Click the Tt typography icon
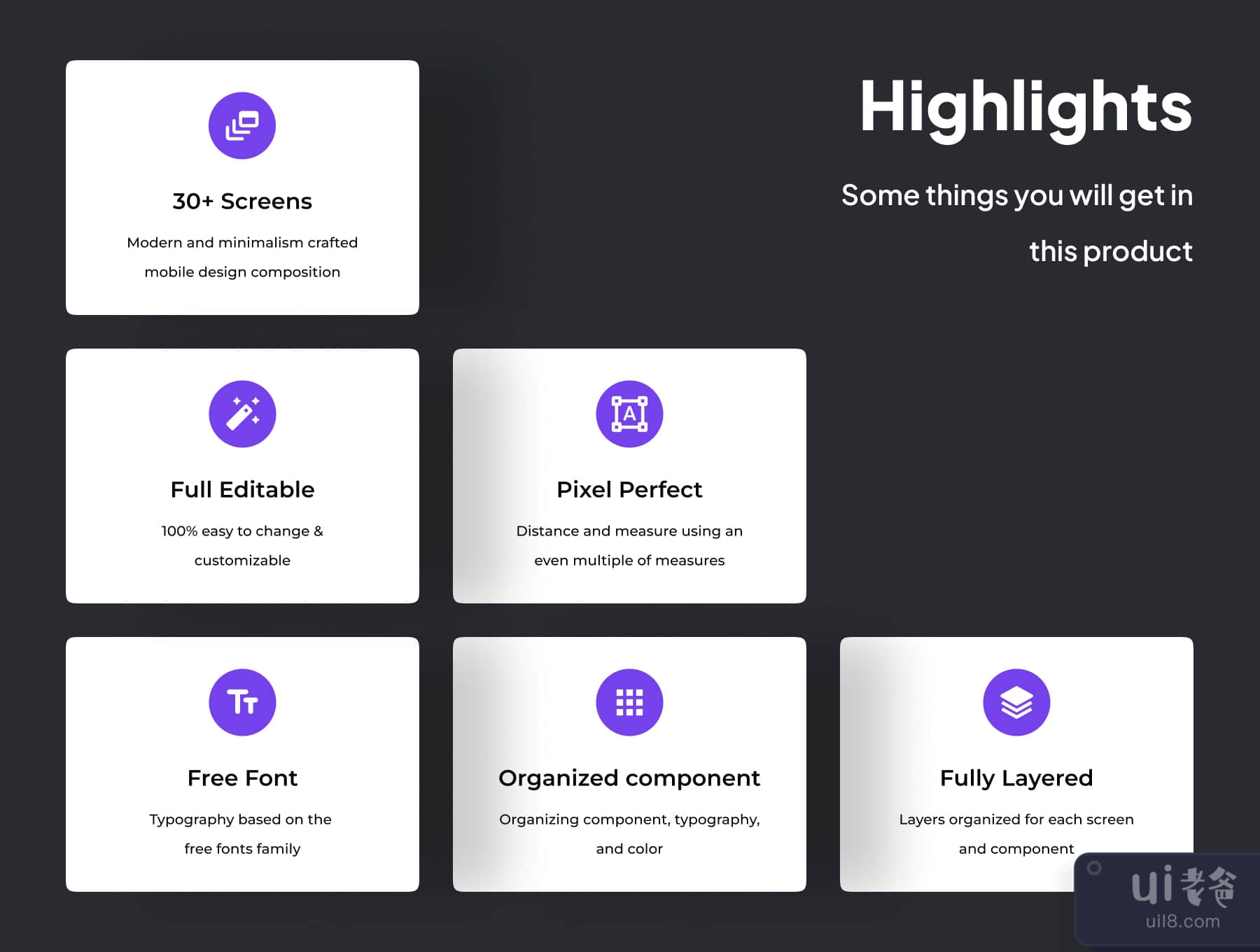Image resolution: width=1260 pixels, height=952 pixels. pyautogui.click(x=242, y=702)
